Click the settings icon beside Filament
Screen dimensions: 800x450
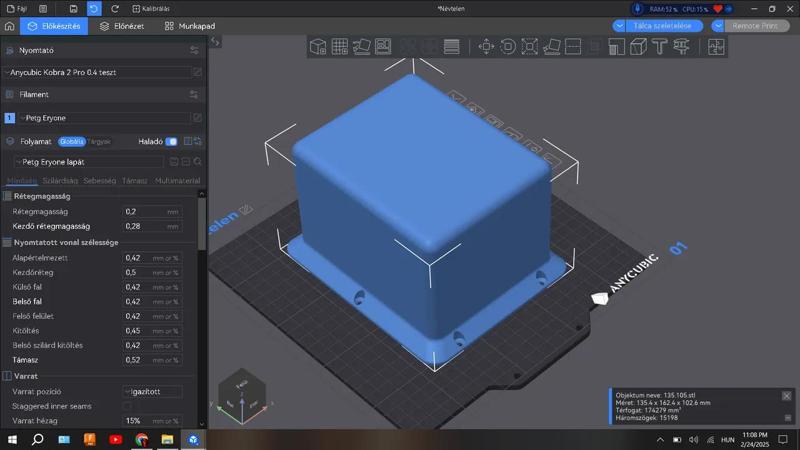tap(194, 94)
